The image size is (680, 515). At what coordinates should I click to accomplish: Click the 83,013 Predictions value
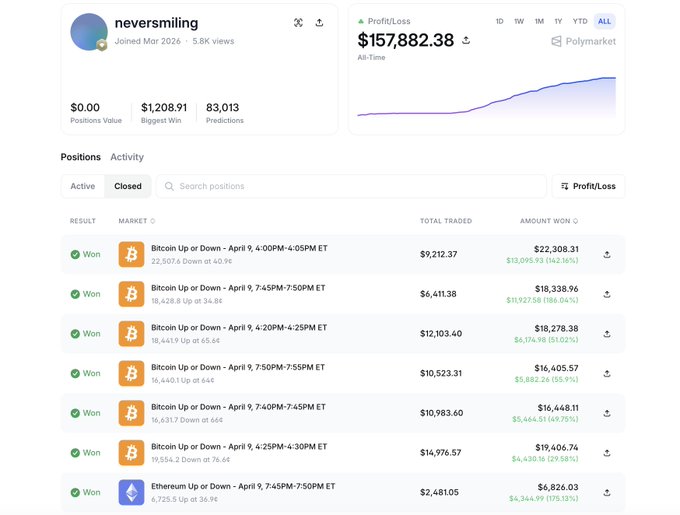(x=222, y=108)
